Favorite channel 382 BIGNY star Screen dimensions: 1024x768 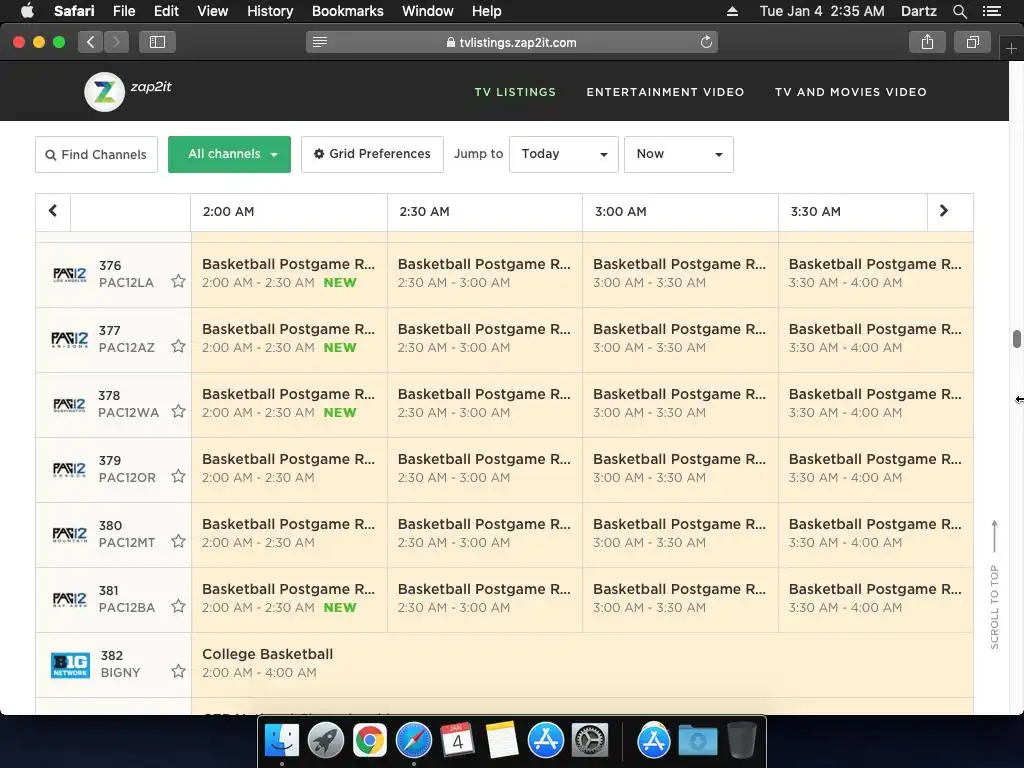click(x=178, y=671)
